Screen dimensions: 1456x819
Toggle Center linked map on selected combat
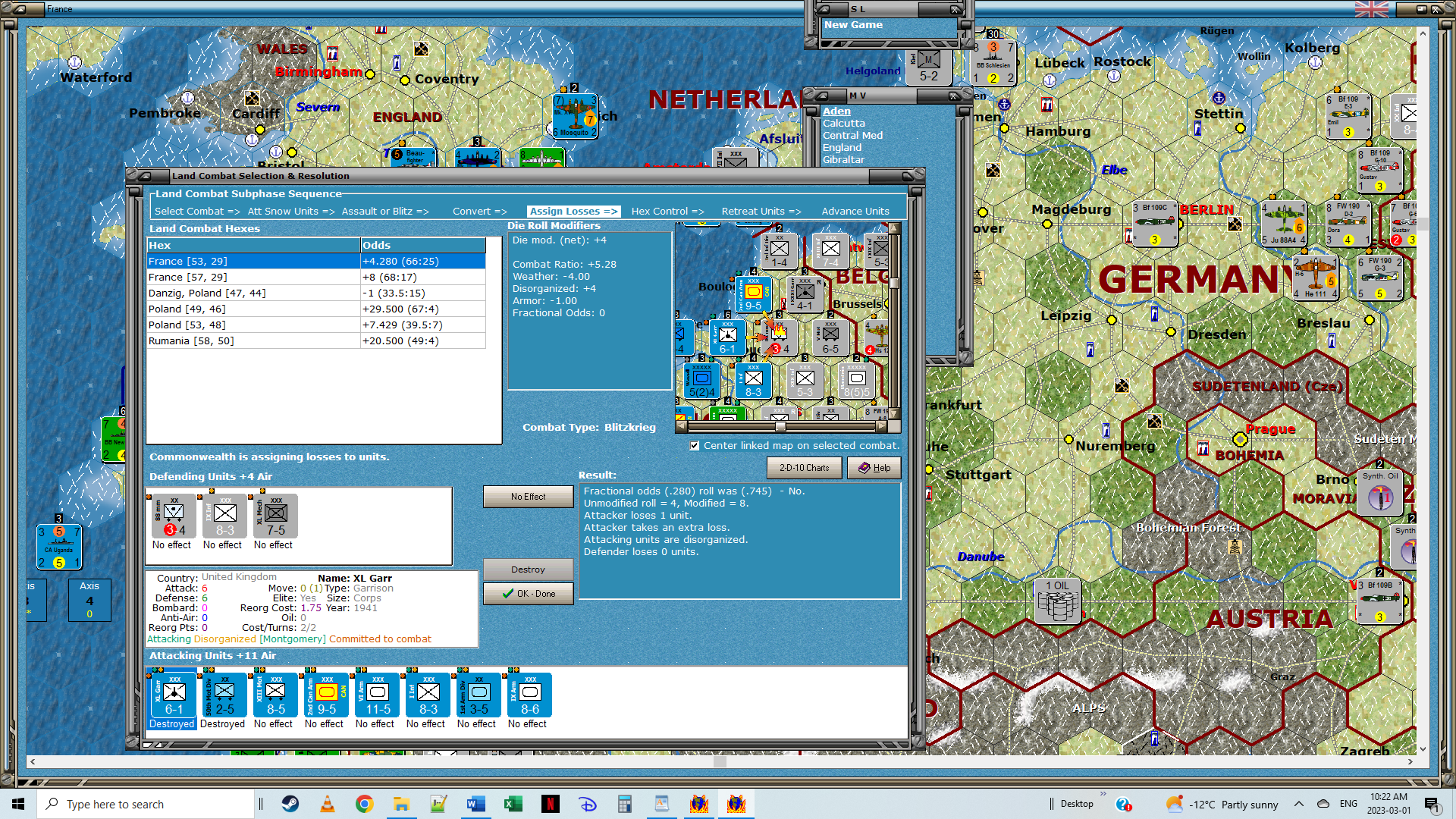(695, 446)
